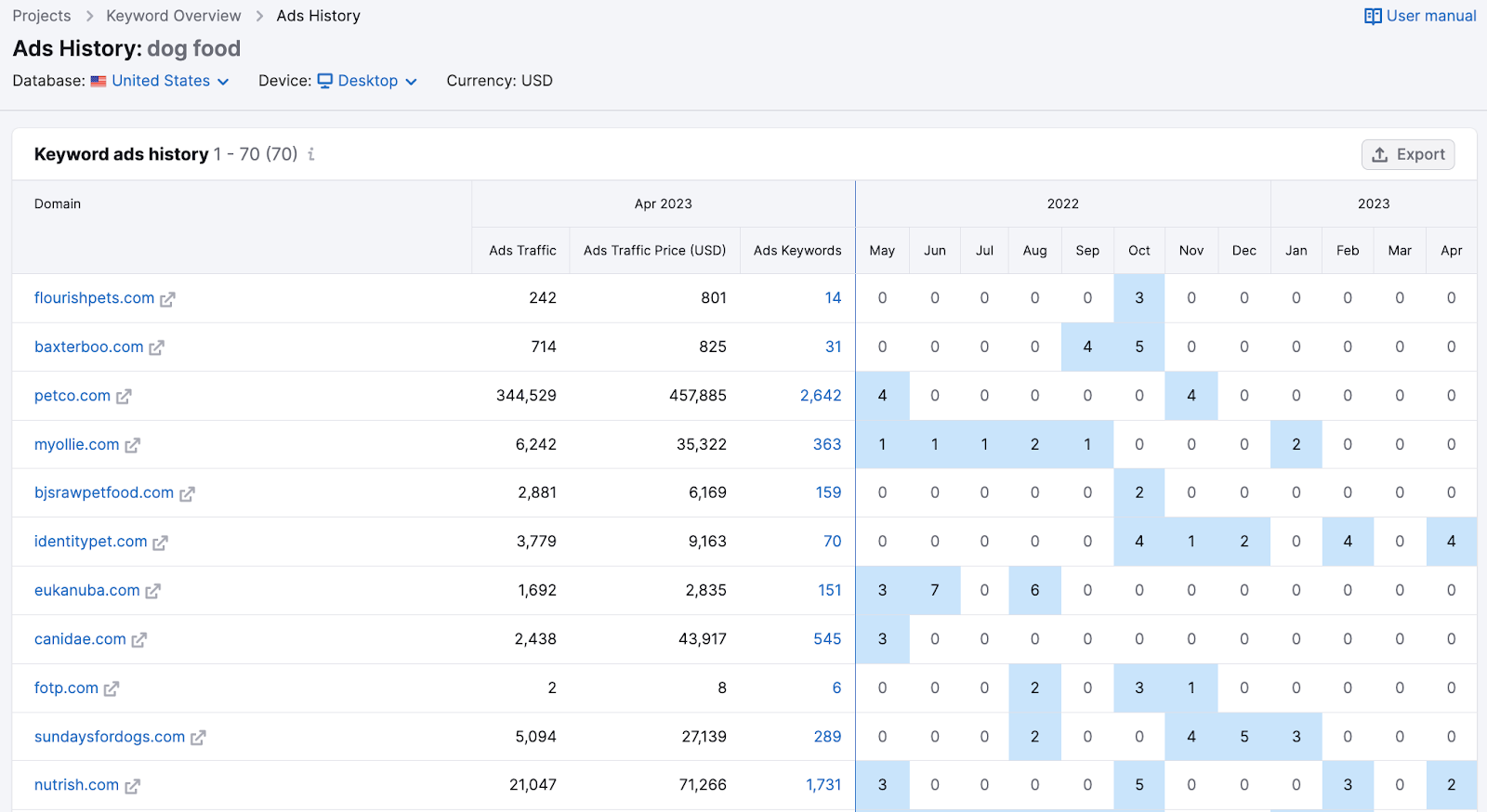Open sundaysfordogs.com ads keywords count 289
This screenshot has width=1487, height=812.
click(x=827, y=737)
